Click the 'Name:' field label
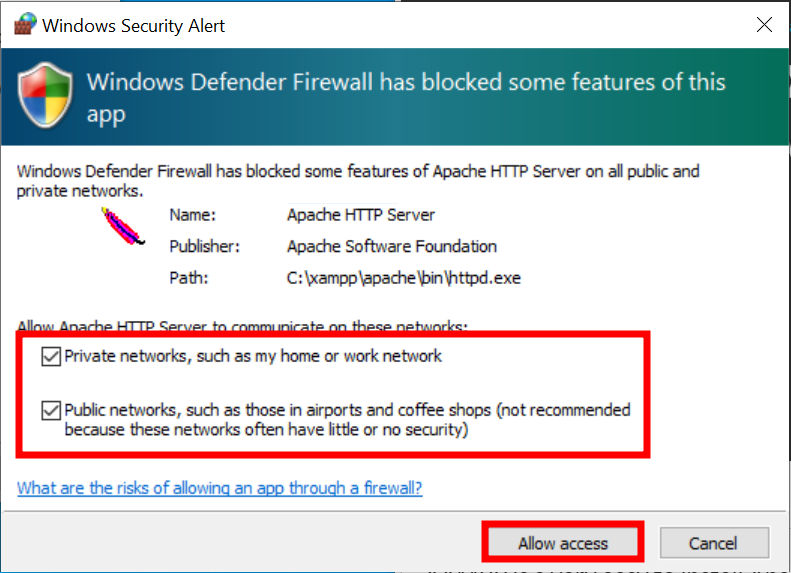Image resolution: width=791 pixels, height=573 pixels. 192,215
